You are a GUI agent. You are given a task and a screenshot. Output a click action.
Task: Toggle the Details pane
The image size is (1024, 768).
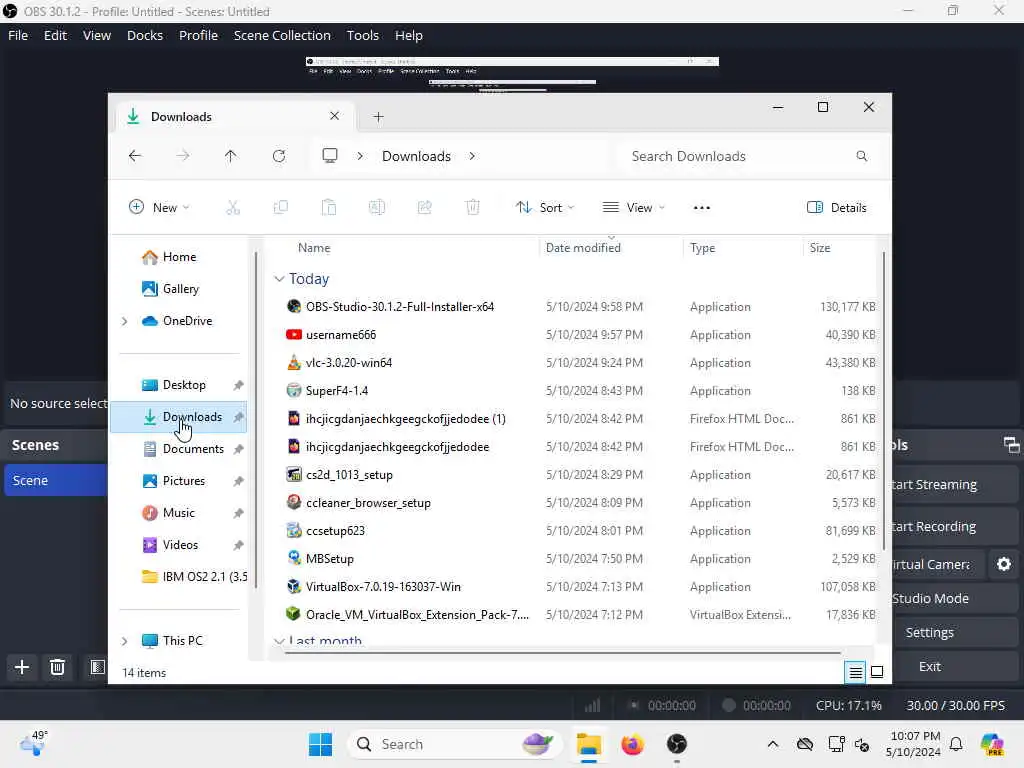[x=837, y=208]
